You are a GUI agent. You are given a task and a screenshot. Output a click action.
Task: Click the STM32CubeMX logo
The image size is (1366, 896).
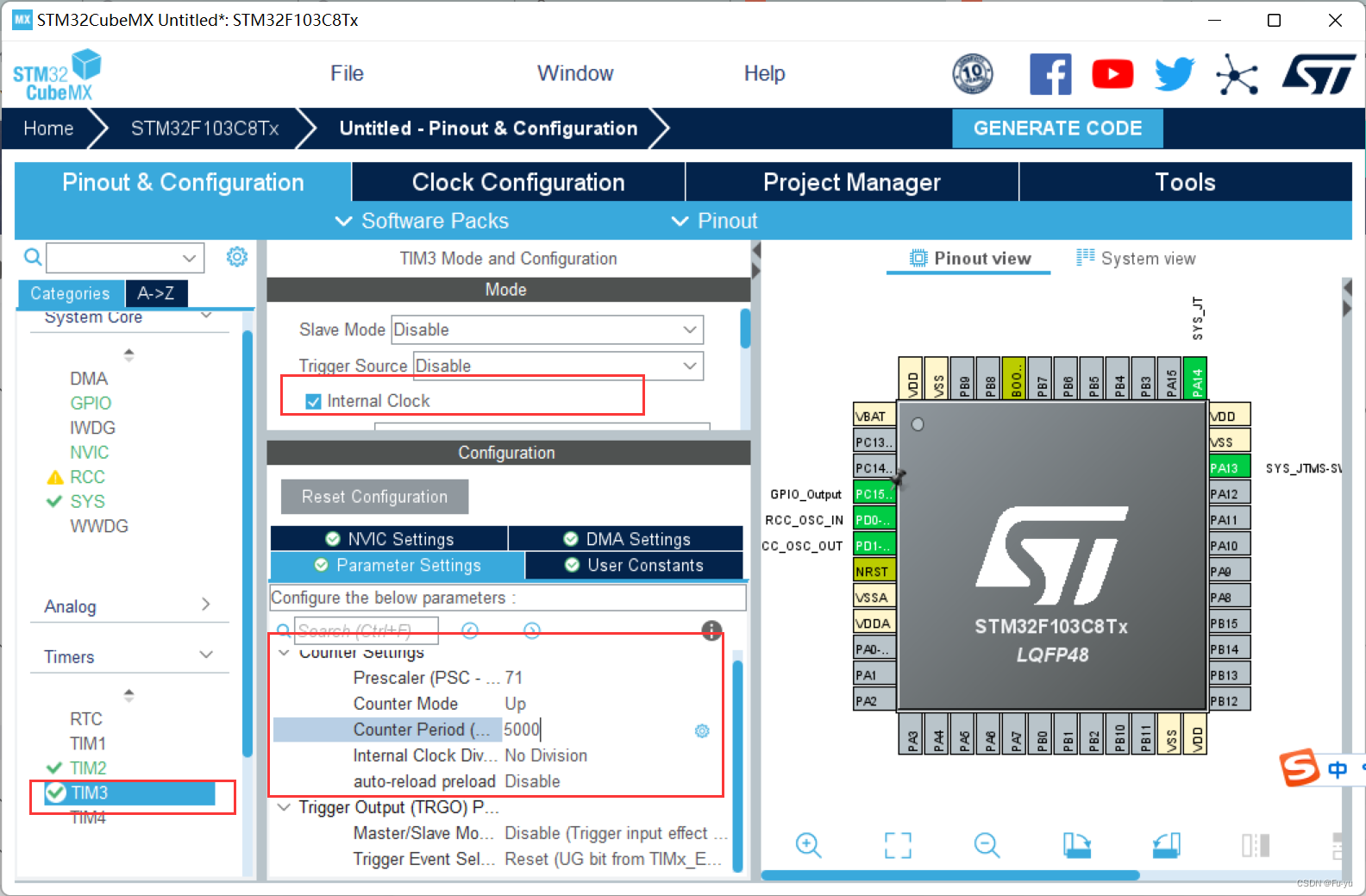[57, 76]
